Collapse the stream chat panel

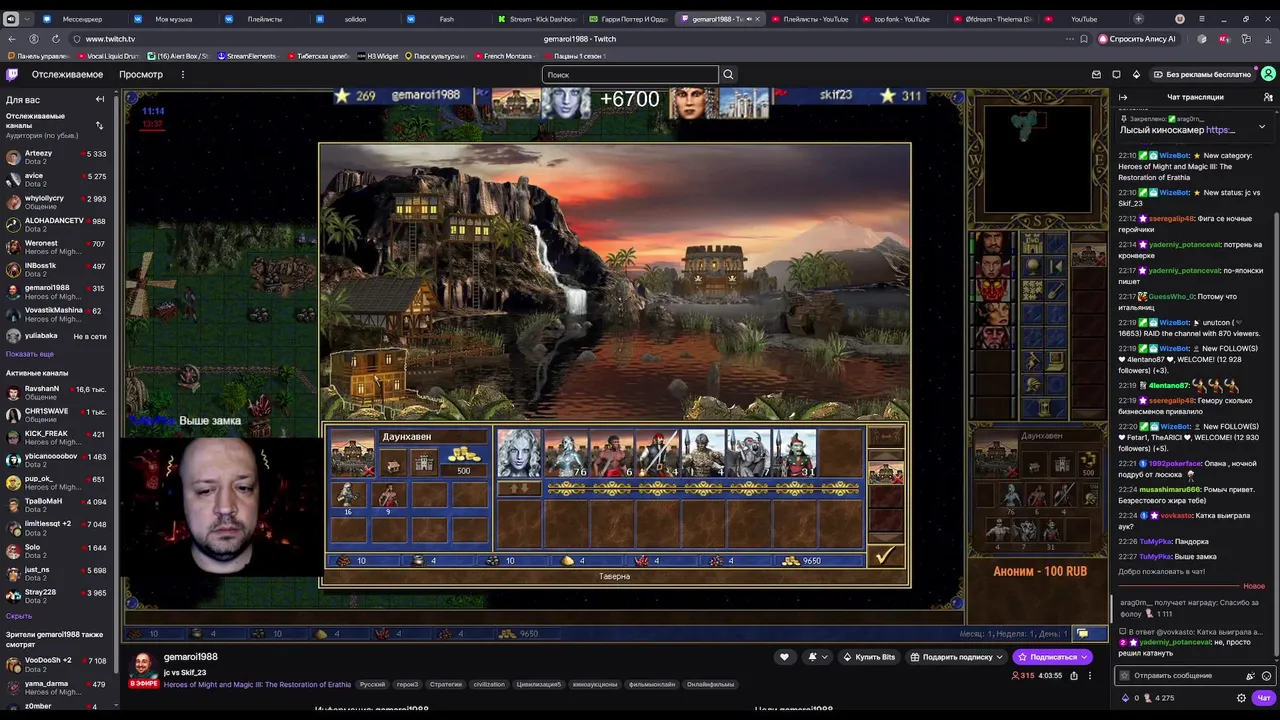[x=1123, y=97]
